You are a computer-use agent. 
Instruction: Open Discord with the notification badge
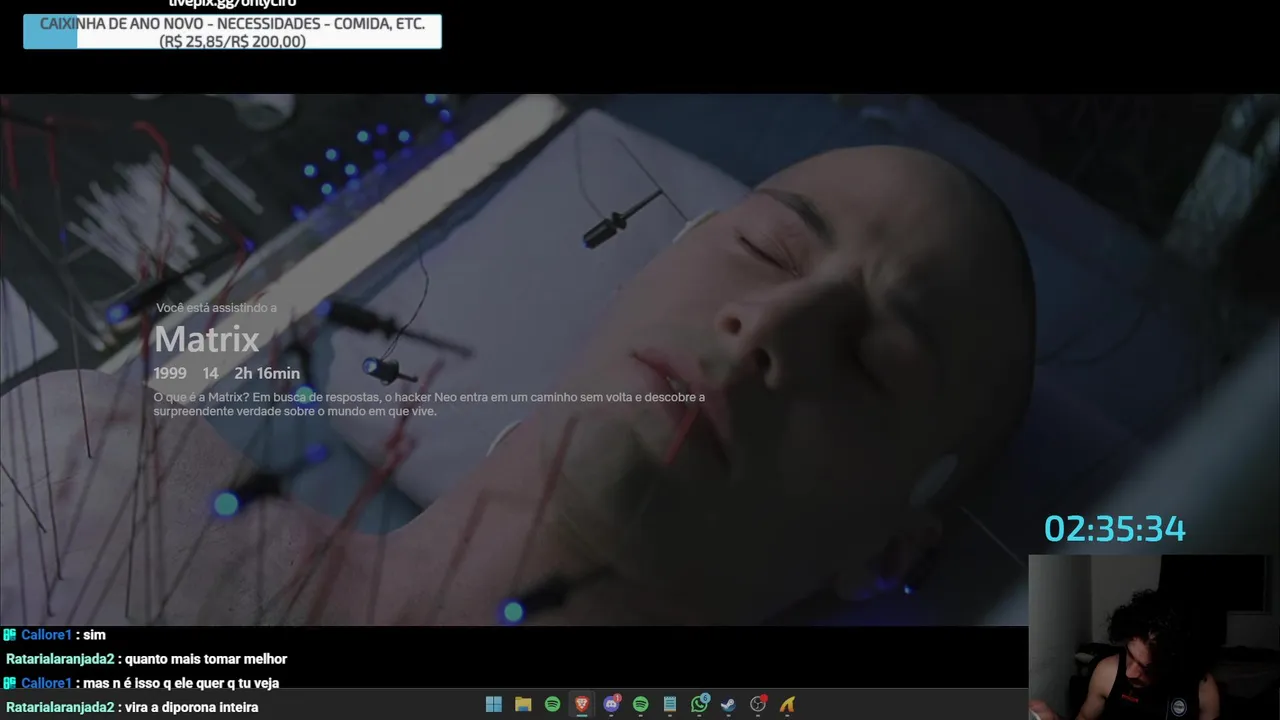coord(611,704)
